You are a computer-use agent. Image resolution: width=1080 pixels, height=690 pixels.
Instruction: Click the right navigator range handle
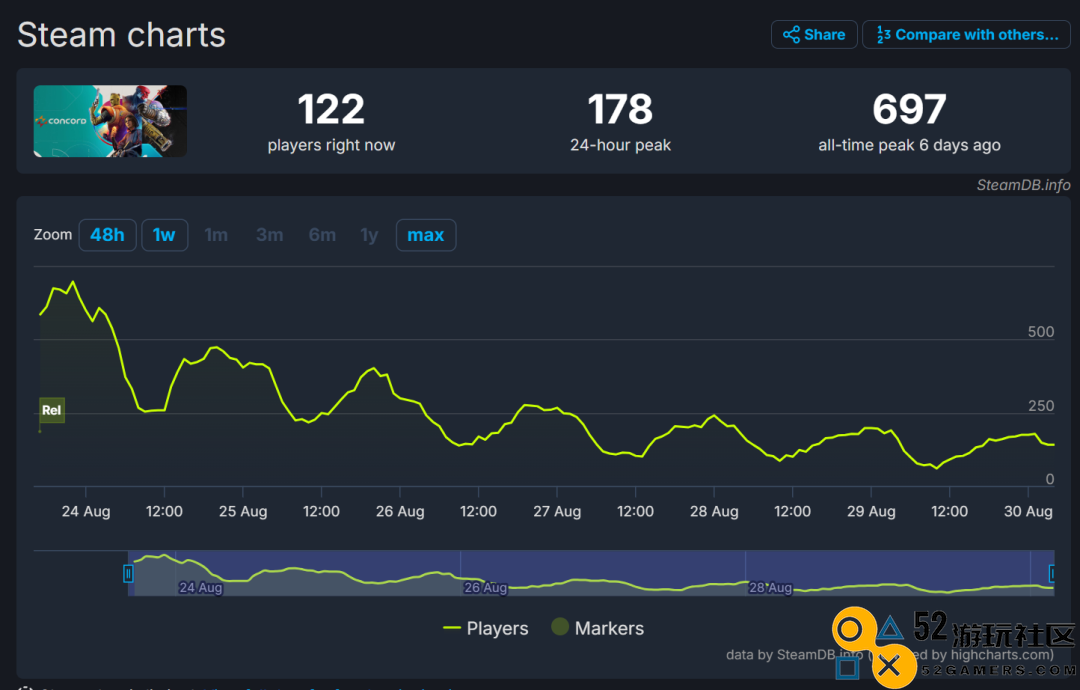(1052, 573)
